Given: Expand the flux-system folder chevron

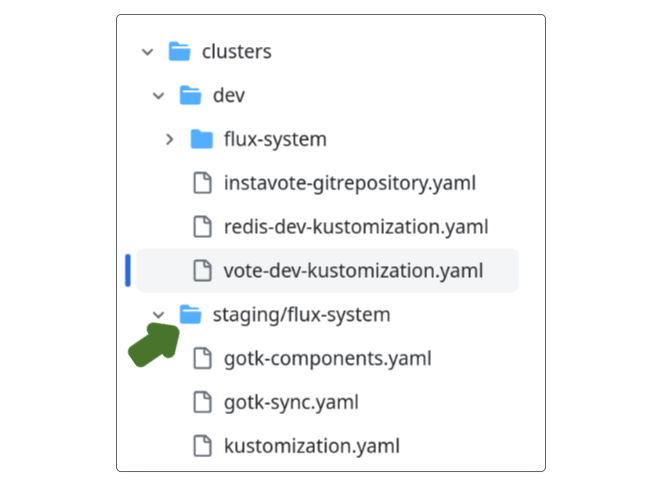Looking at the screenshot, I should (x=170, y=139).
